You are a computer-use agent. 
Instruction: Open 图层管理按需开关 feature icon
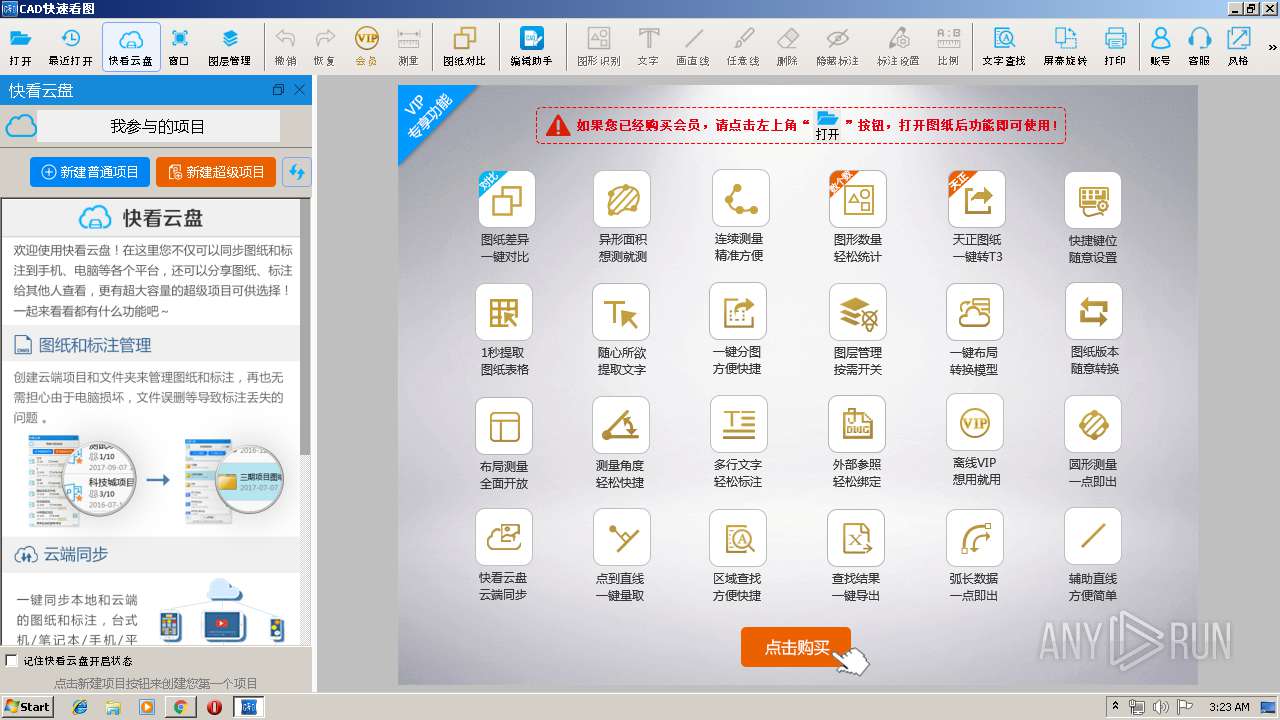[858, 312]
